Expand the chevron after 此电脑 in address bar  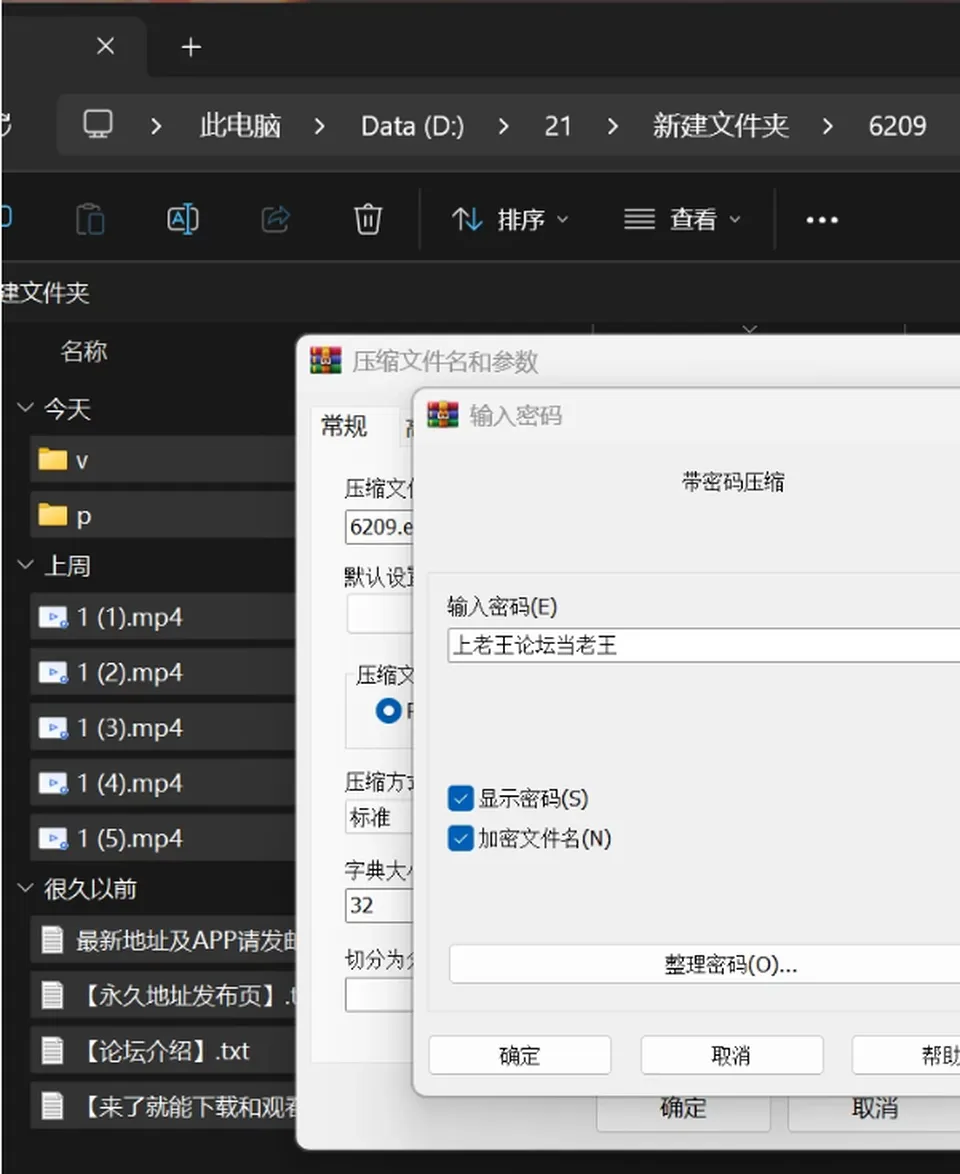320,126
